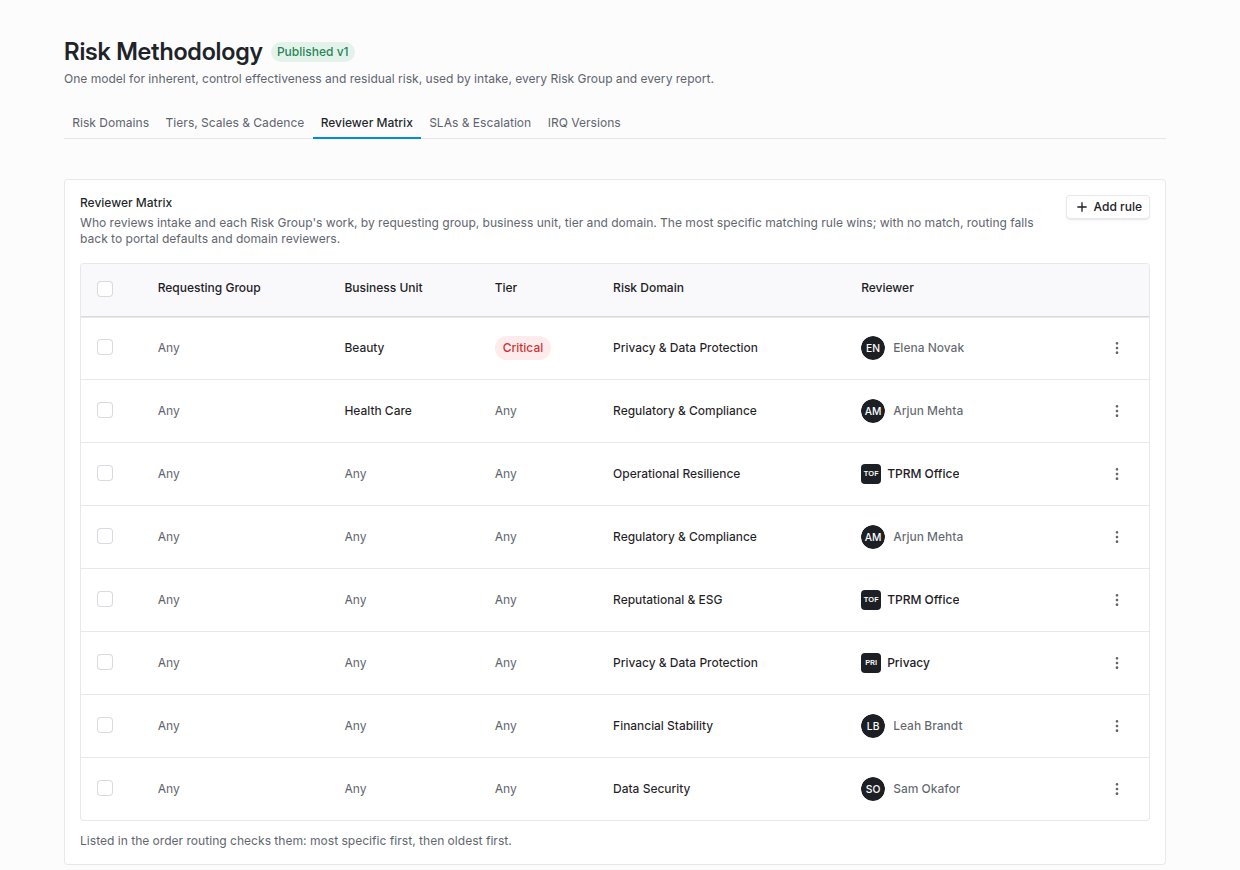Open row menu for Privacy reviewer group rule
Screen dimensions: 1240x870
pos(1117,663)
